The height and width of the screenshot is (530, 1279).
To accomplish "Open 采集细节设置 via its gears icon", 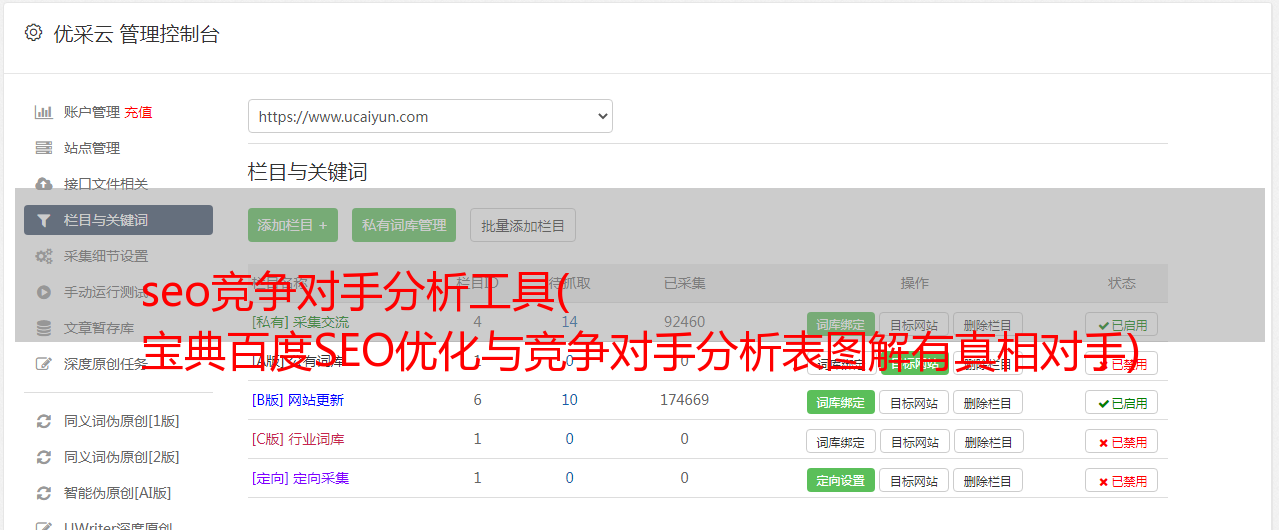I will pyautogui.click(x=44, y=256).
